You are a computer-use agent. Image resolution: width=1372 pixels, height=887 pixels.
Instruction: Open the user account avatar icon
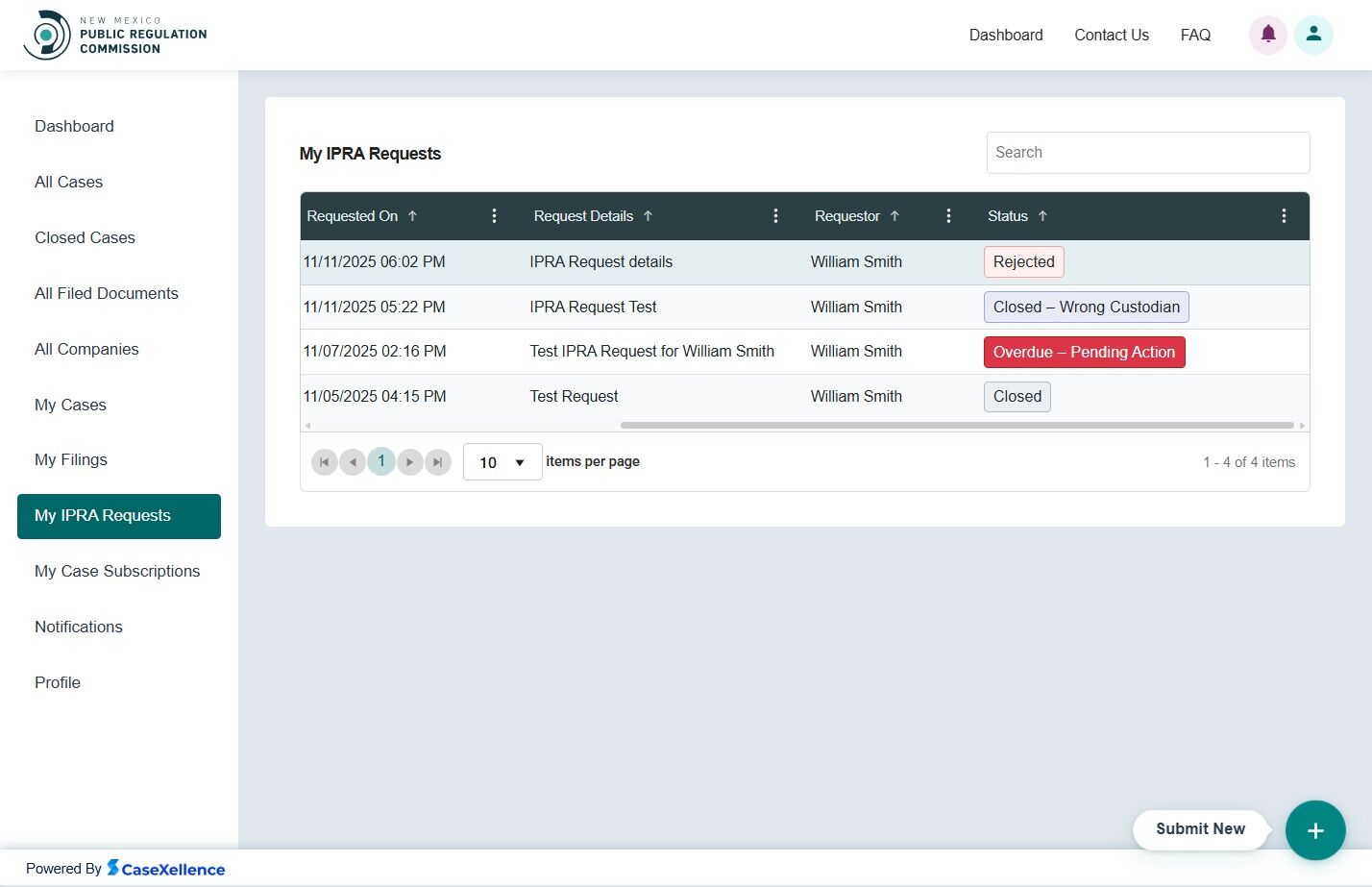tap(1313, 35)
